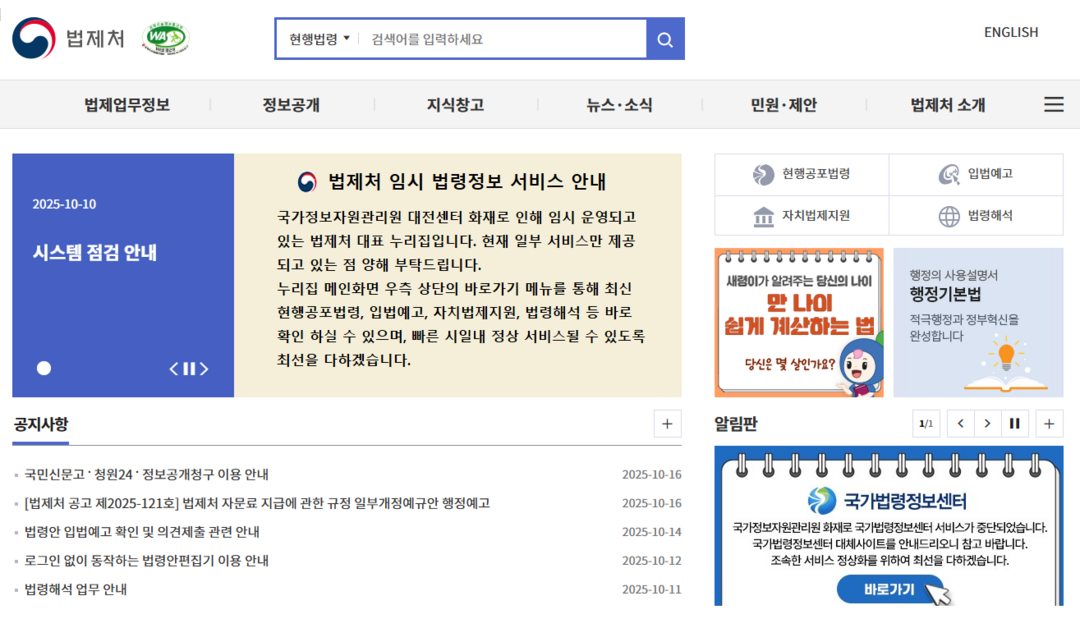Expand 알림판 with the plus button
The height and width of the screenshot is (628, 1080).
click(1048, 424)
